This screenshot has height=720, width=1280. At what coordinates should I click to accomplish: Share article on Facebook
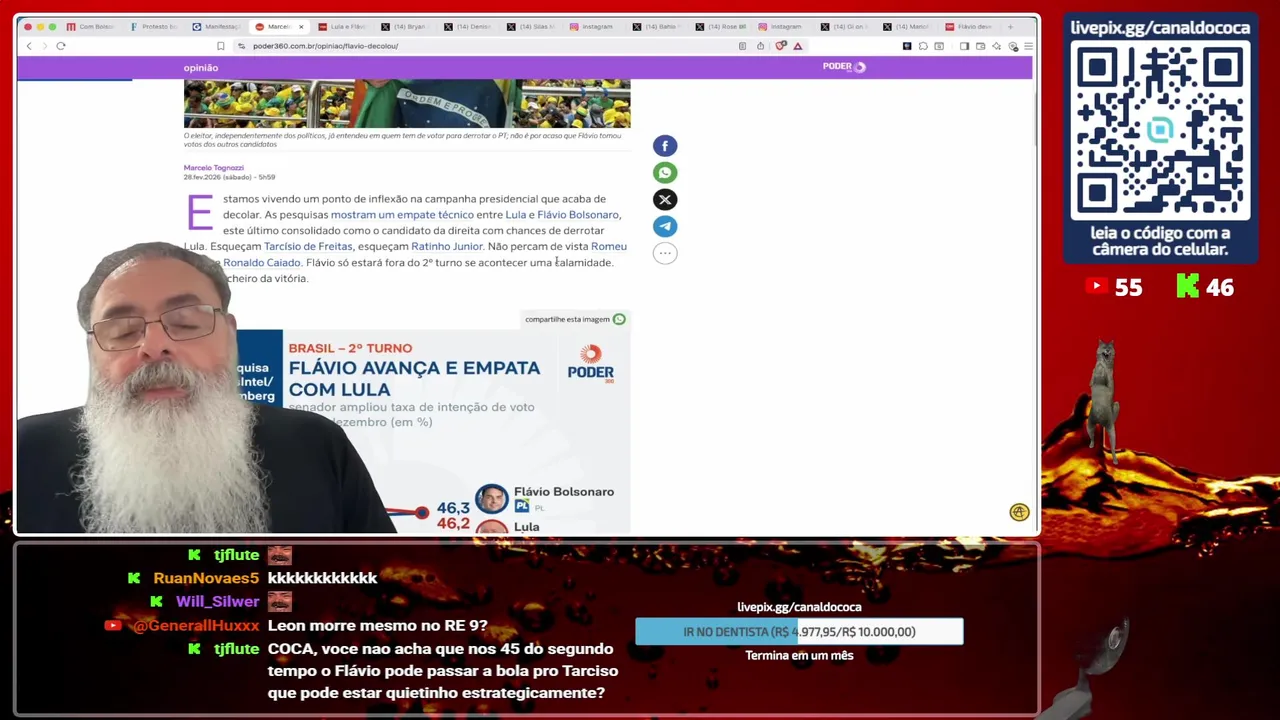click(665, 146)
